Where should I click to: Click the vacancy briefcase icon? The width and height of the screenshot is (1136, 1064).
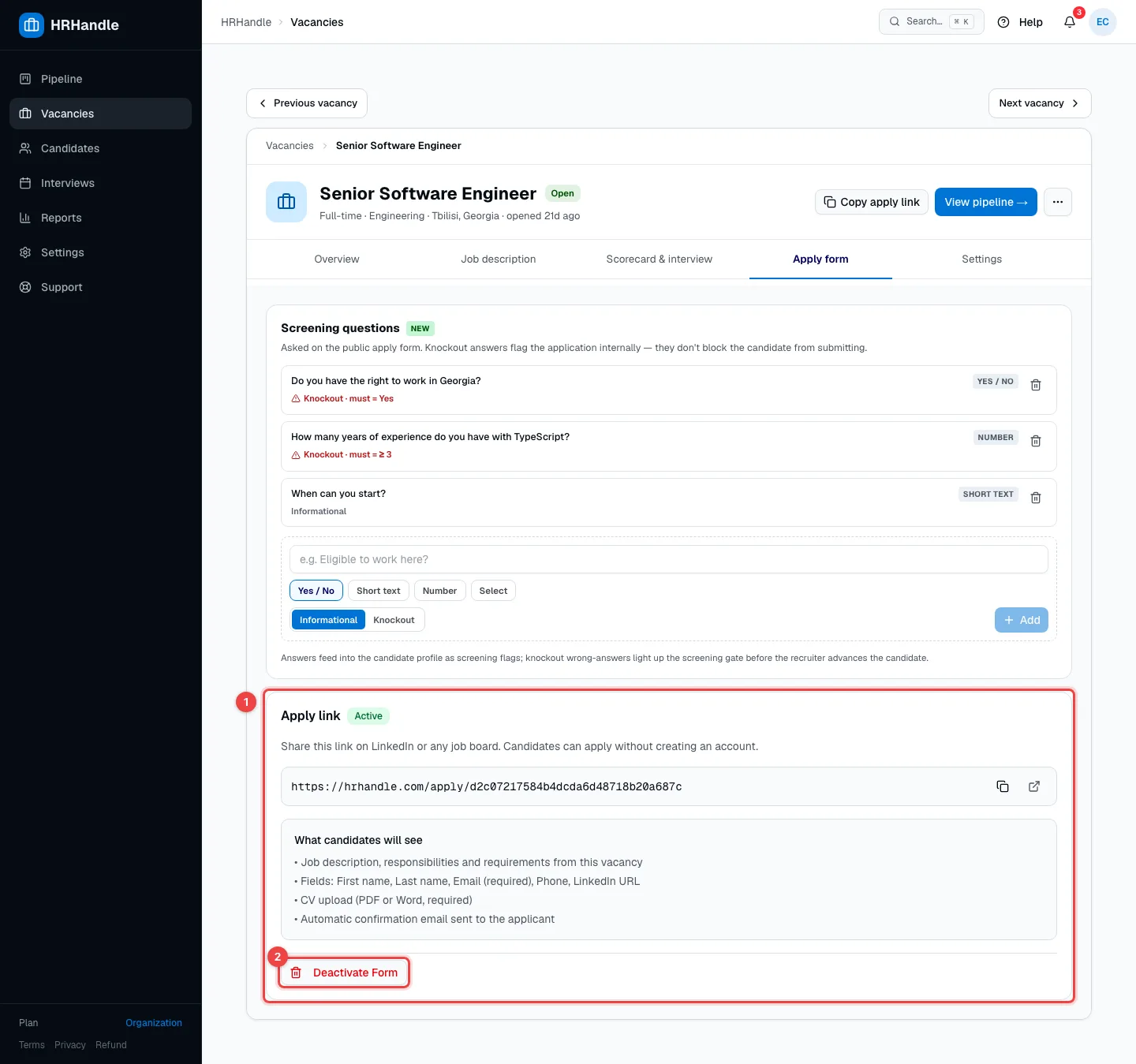286,202
